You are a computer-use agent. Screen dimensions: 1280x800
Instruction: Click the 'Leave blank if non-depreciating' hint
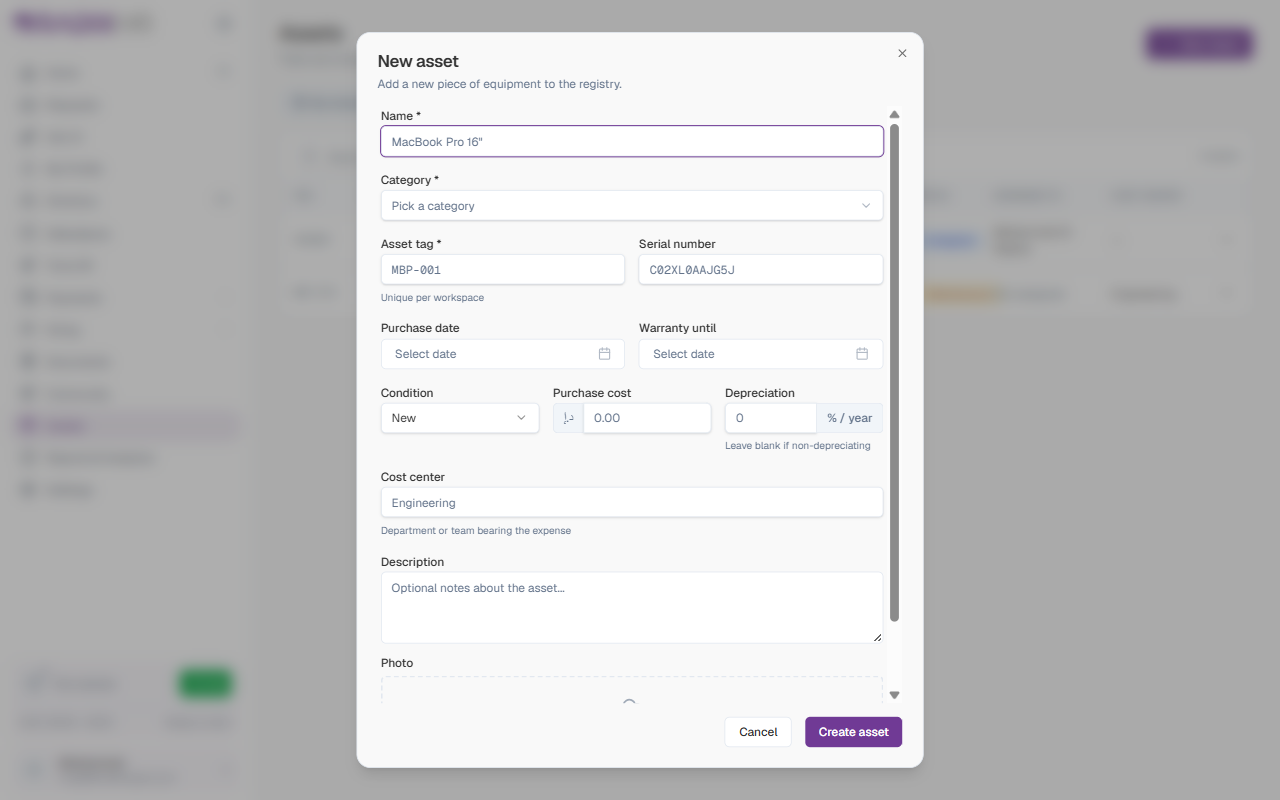click(x=798, y=446)
